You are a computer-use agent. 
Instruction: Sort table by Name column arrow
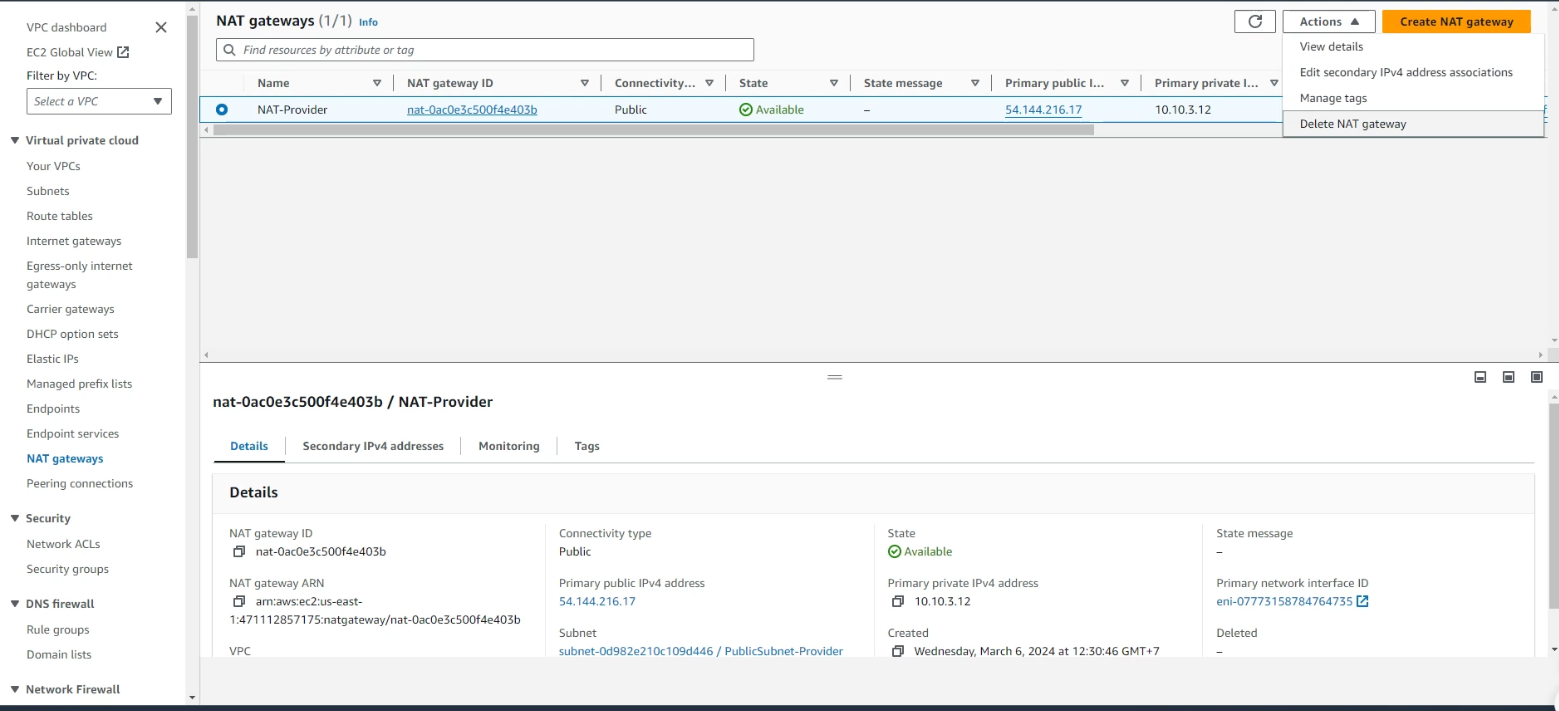(377, 83)
